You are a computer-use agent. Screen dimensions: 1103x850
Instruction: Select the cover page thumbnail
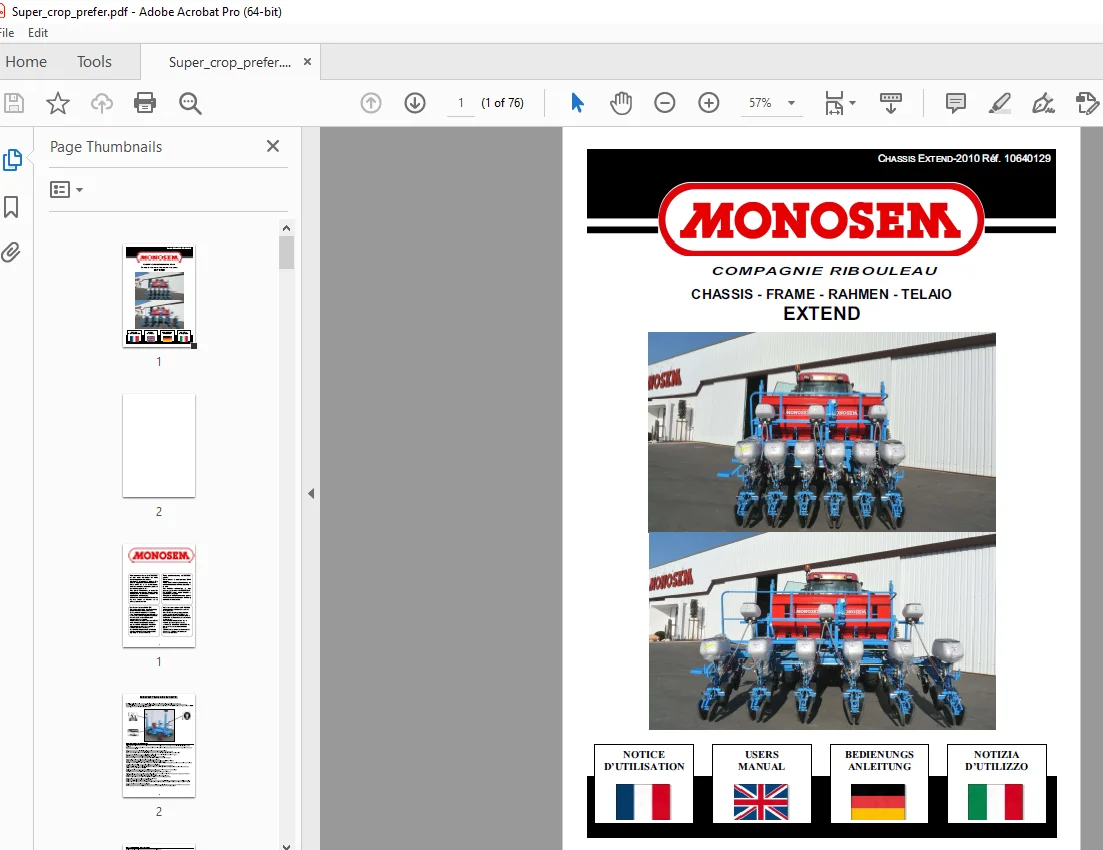[159, 296]
